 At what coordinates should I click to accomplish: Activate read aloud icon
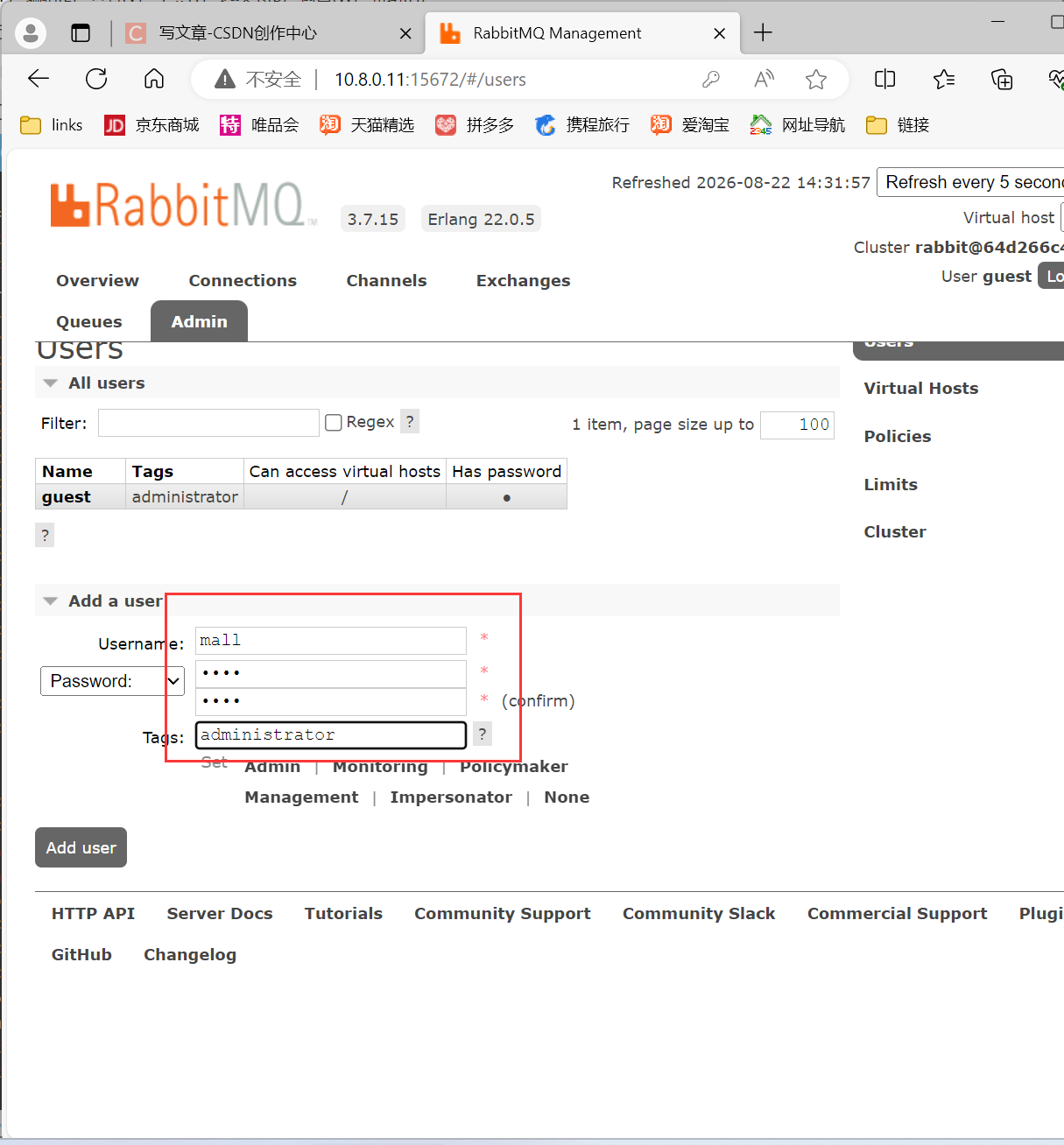click(x=764, y=80)
